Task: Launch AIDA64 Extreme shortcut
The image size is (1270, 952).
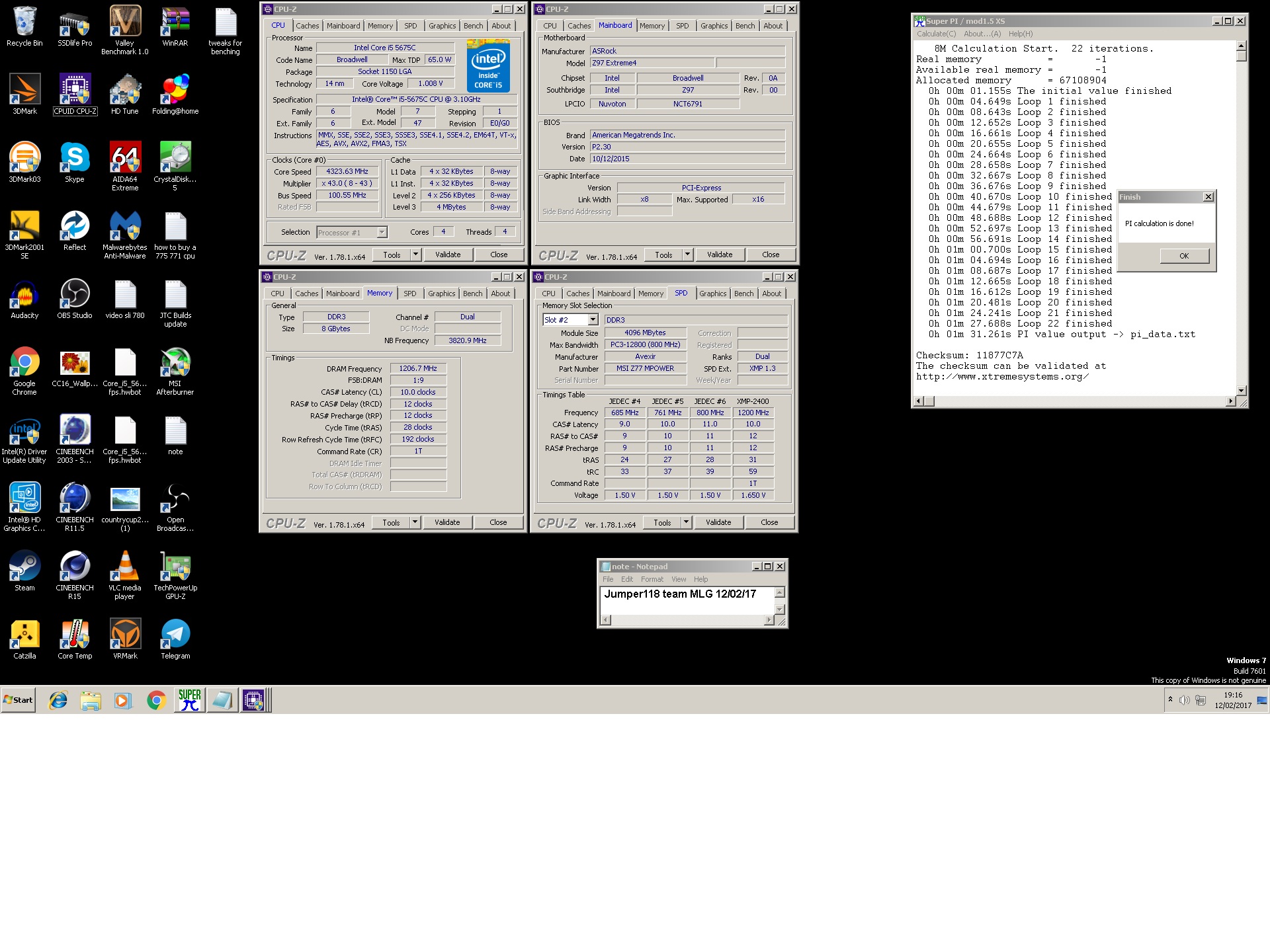Action: click(x=125, y=166)
